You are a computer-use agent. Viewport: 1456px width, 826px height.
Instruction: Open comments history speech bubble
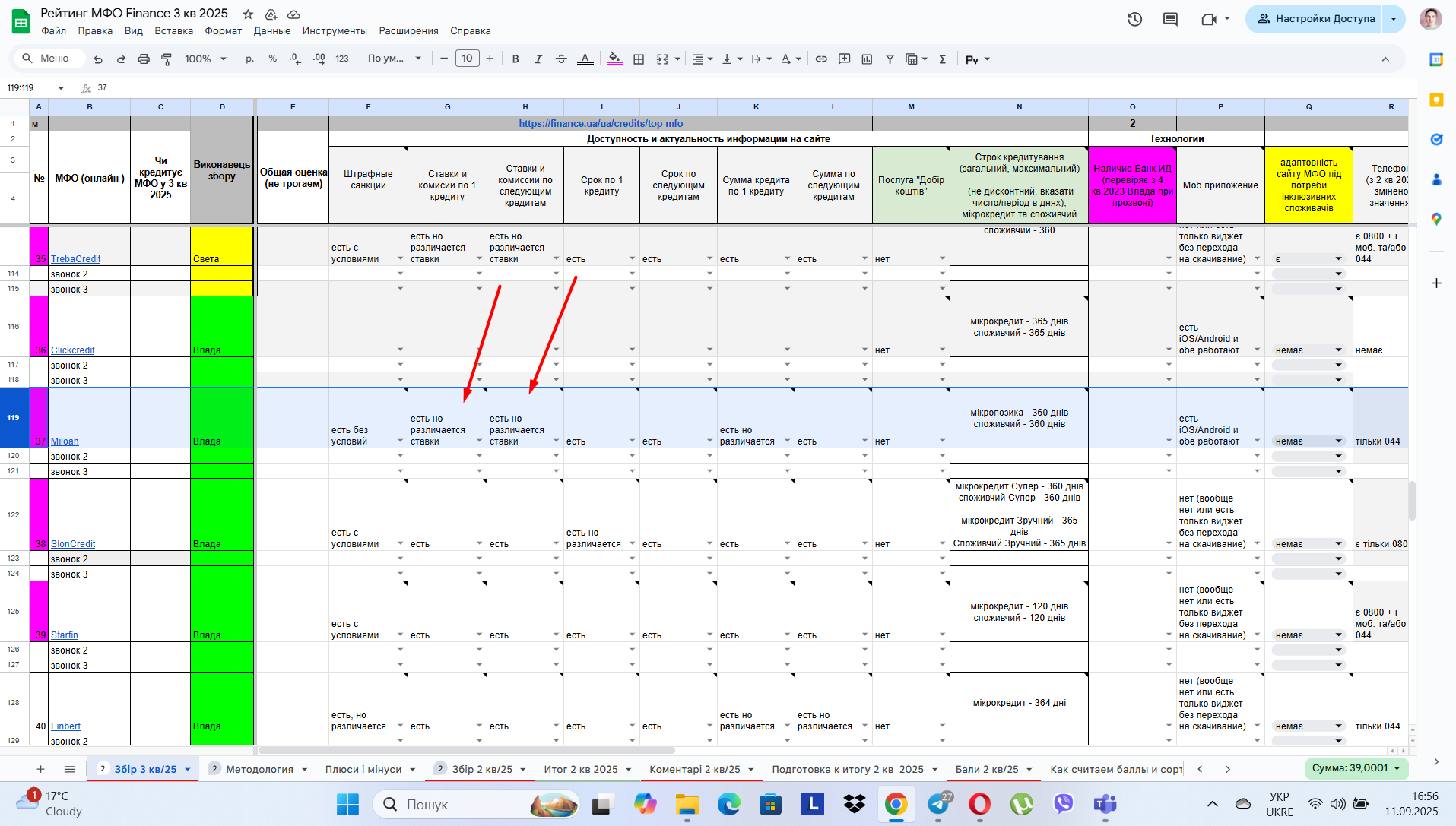point(1170,19)
